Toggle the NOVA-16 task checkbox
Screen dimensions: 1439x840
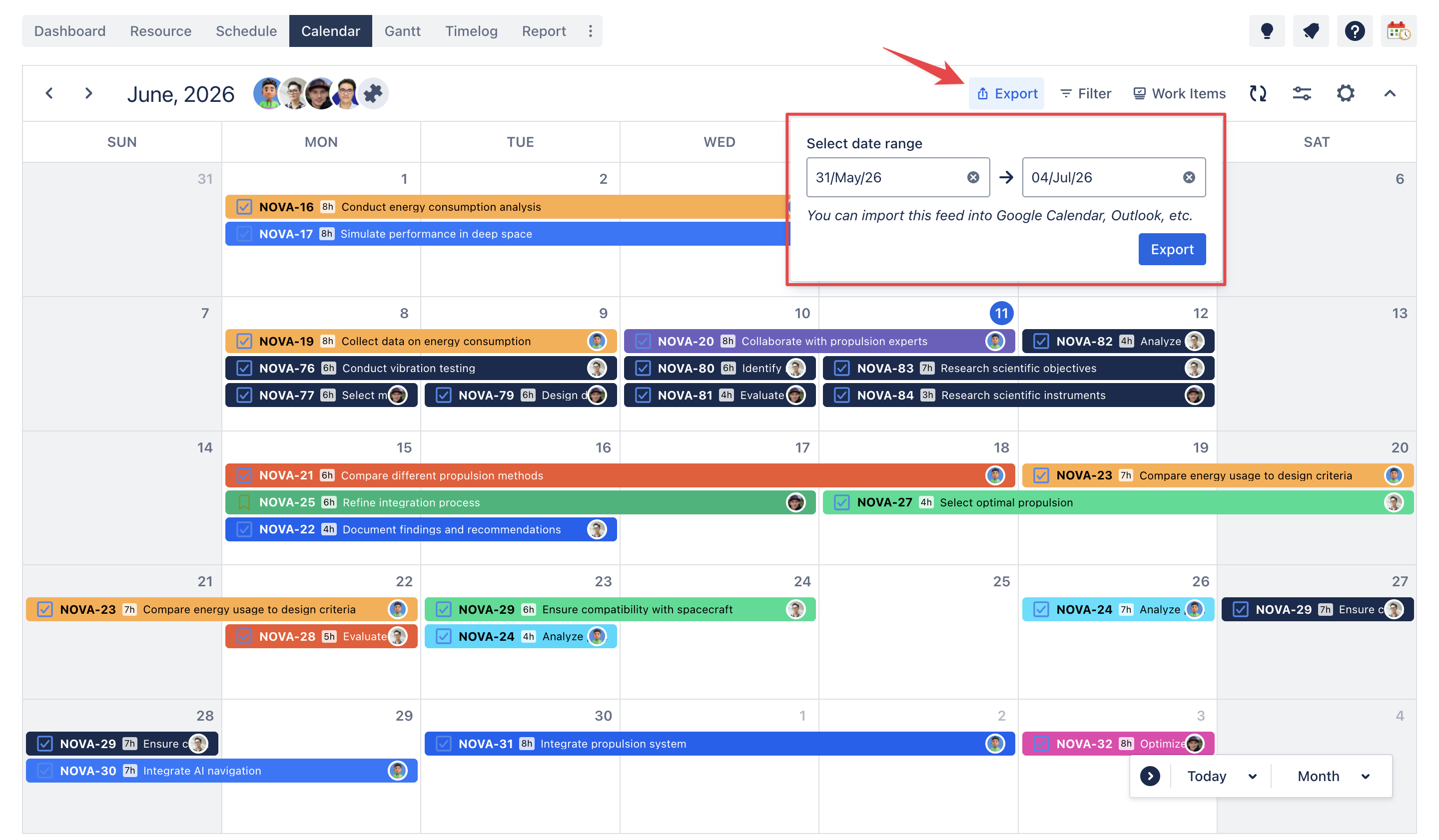coord(244,207)
